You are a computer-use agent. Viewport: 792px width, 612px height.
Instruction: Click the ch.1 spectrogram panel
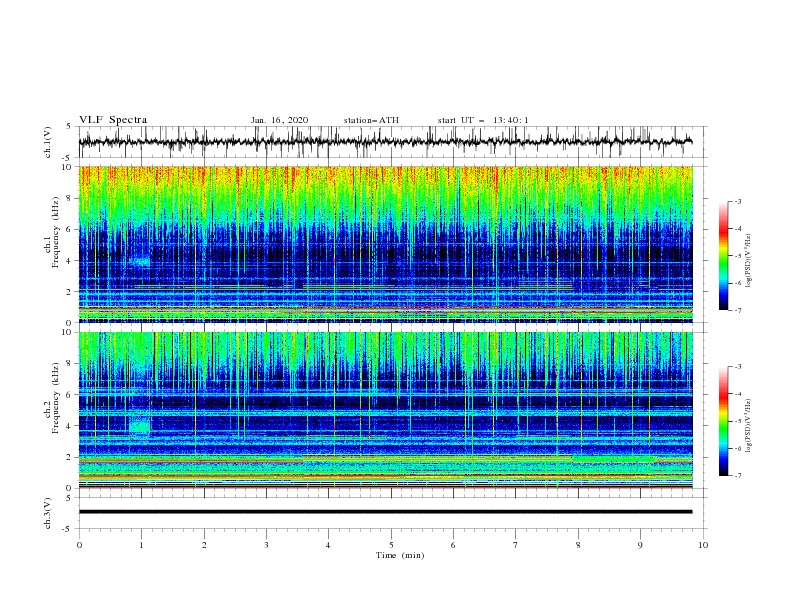[x=386, y=244]
